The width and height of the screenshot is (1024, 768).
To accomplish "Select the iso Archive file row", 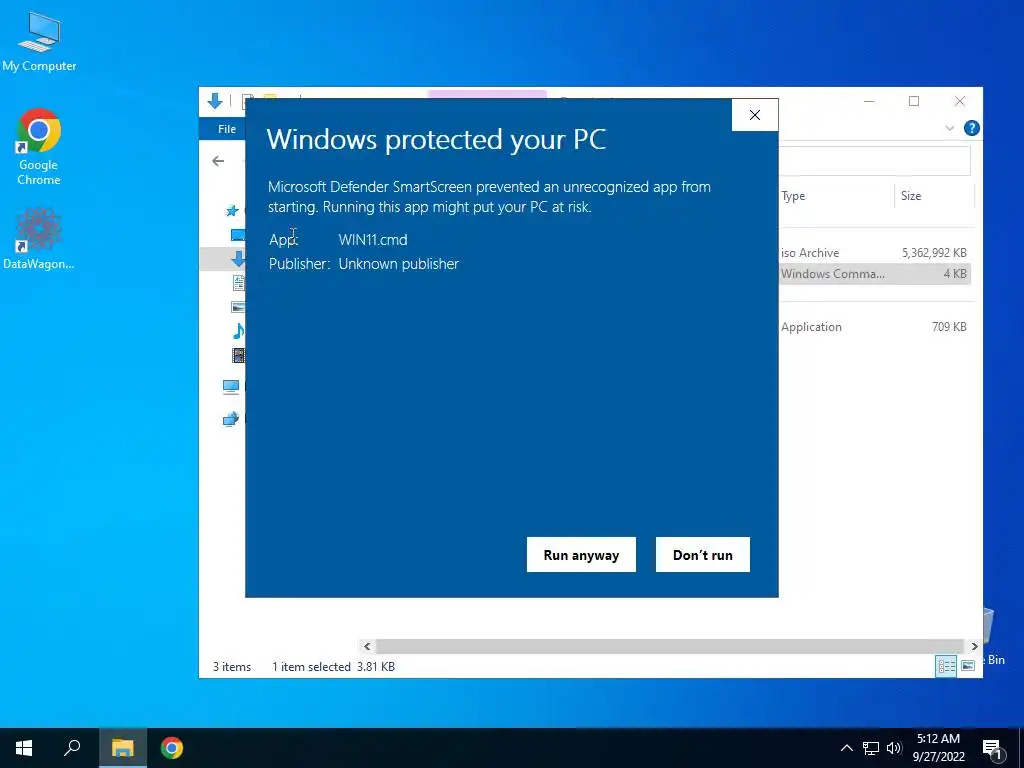I will point(874,253).
